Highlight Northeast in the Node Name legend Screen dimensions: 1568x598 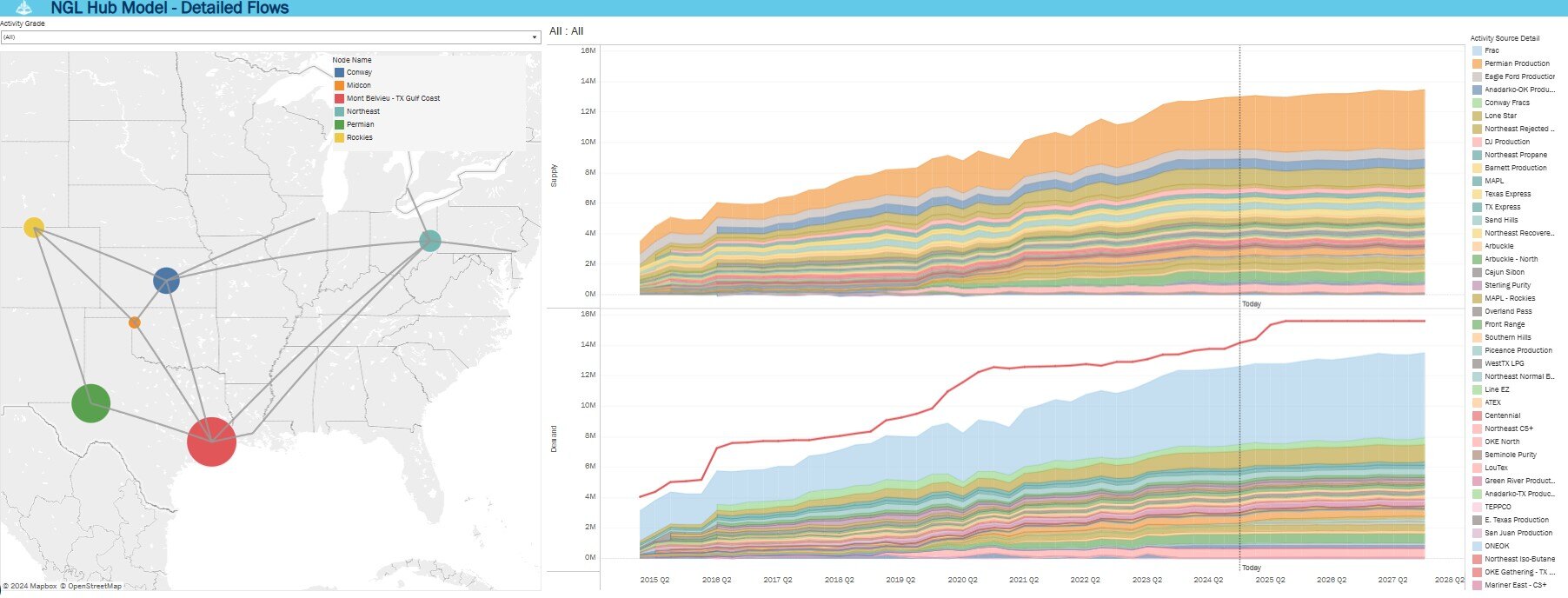click(363, 111)
